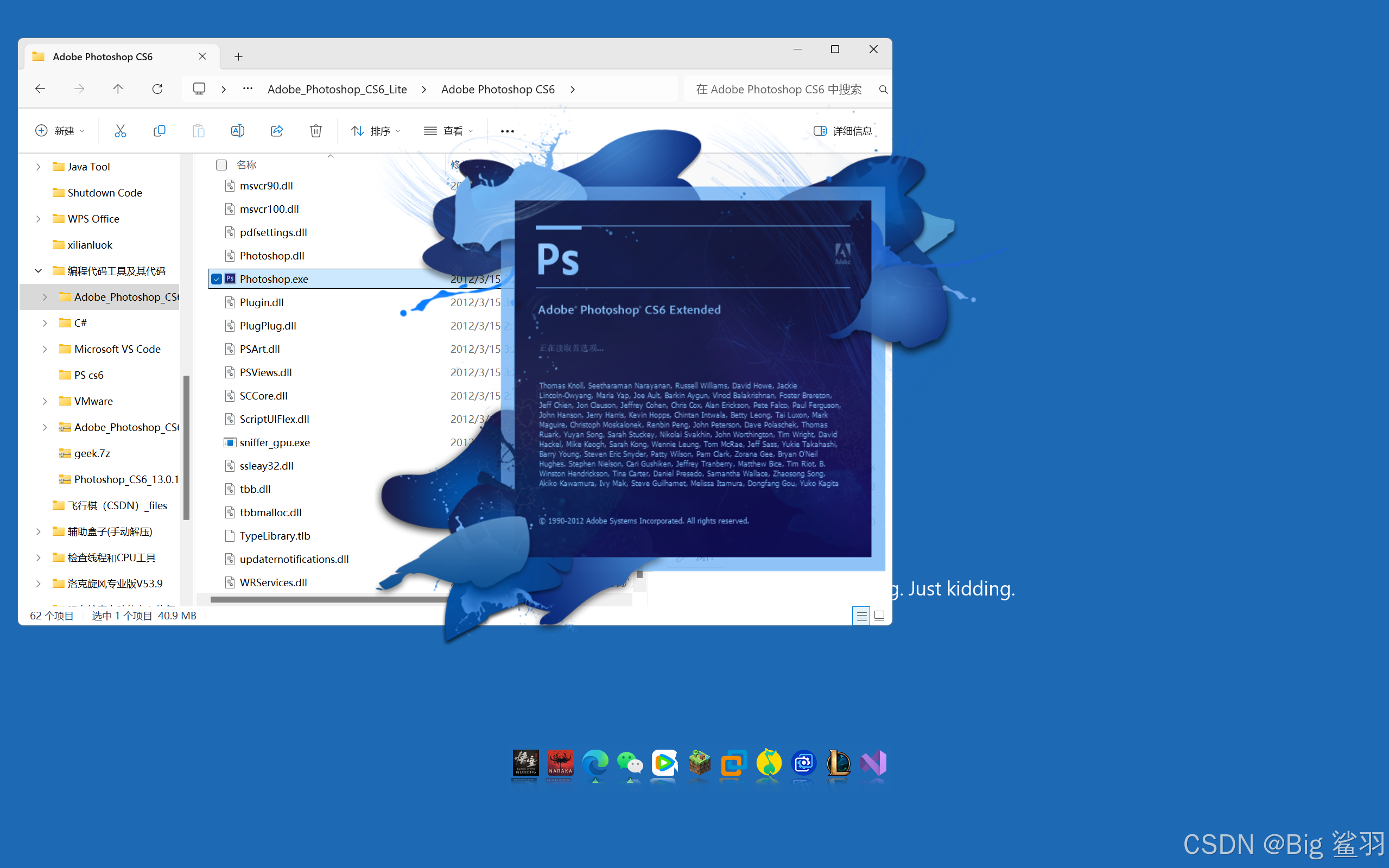The image size is (1389, 868).
Task: Open the 排序 sort dropdown
Action: pos(376,131)
